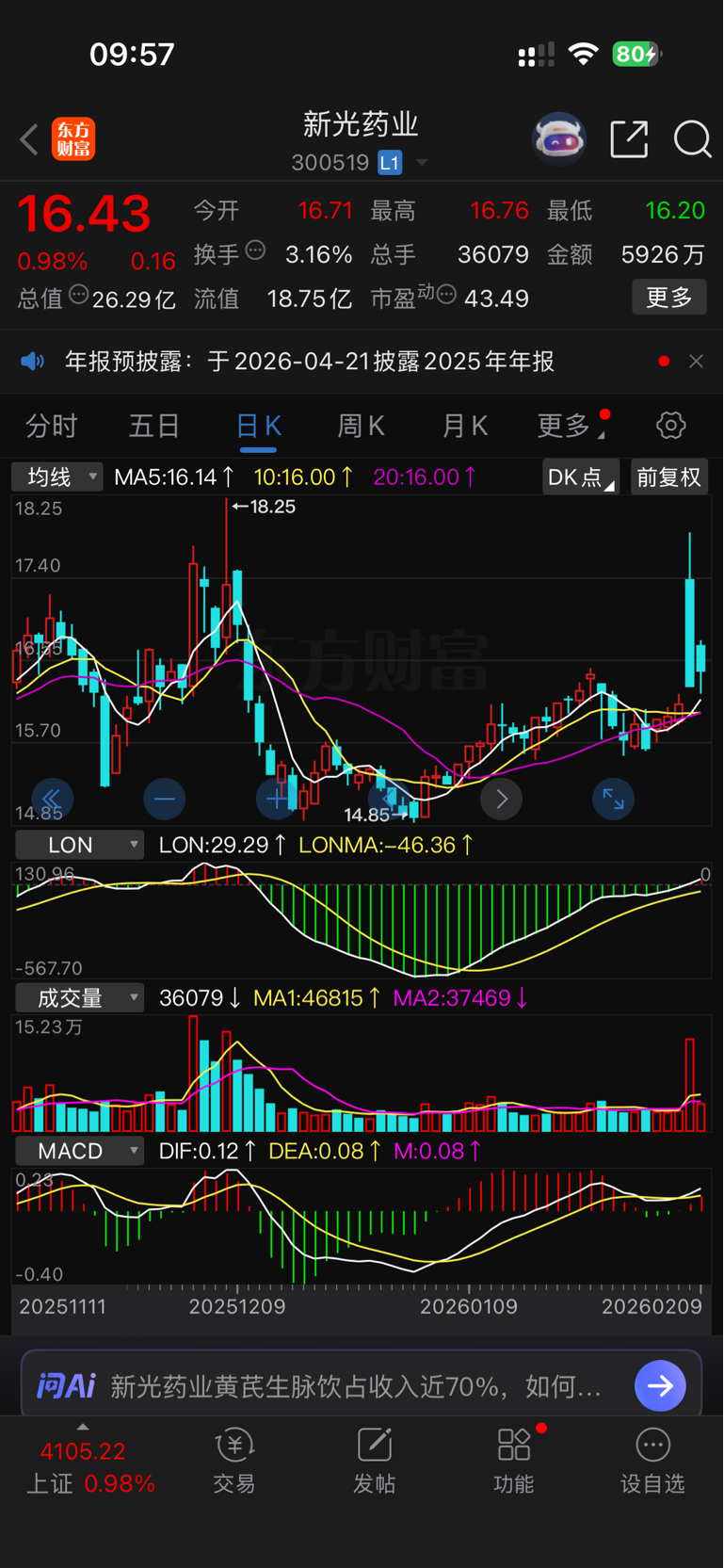Zoom in chart with plus button
The width and height of the screenshot is (724, 1568).
[x=276, y=799]
